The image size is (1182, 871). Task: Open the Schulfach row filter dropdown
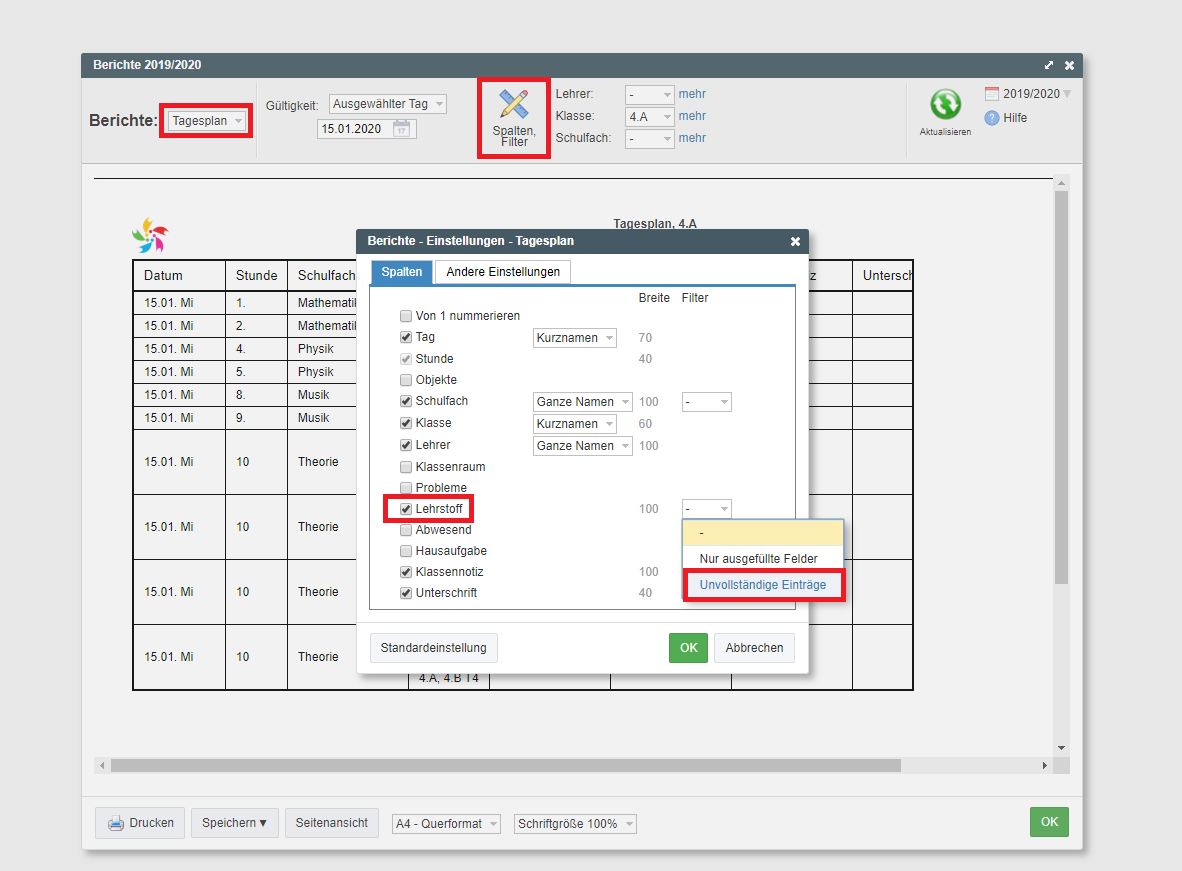pos(706,402)
